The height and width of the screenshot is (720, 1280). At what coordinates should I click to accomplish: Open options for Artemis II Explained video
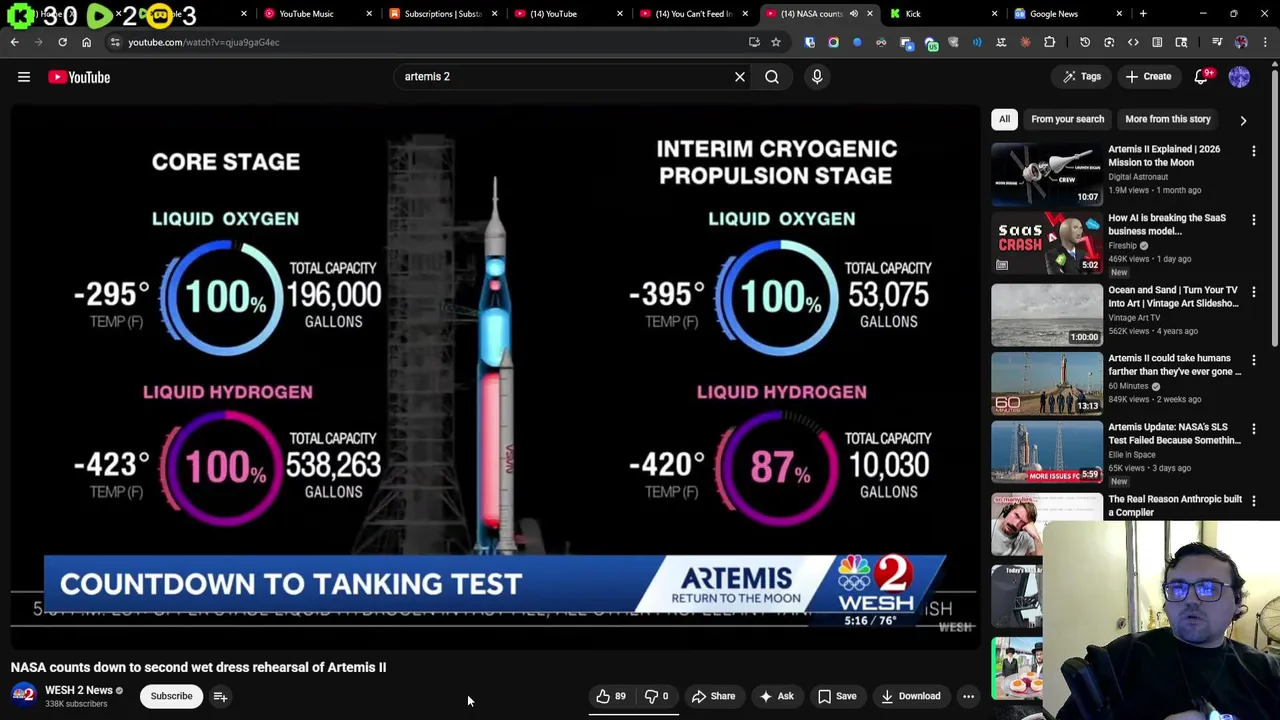(1253, 151)
